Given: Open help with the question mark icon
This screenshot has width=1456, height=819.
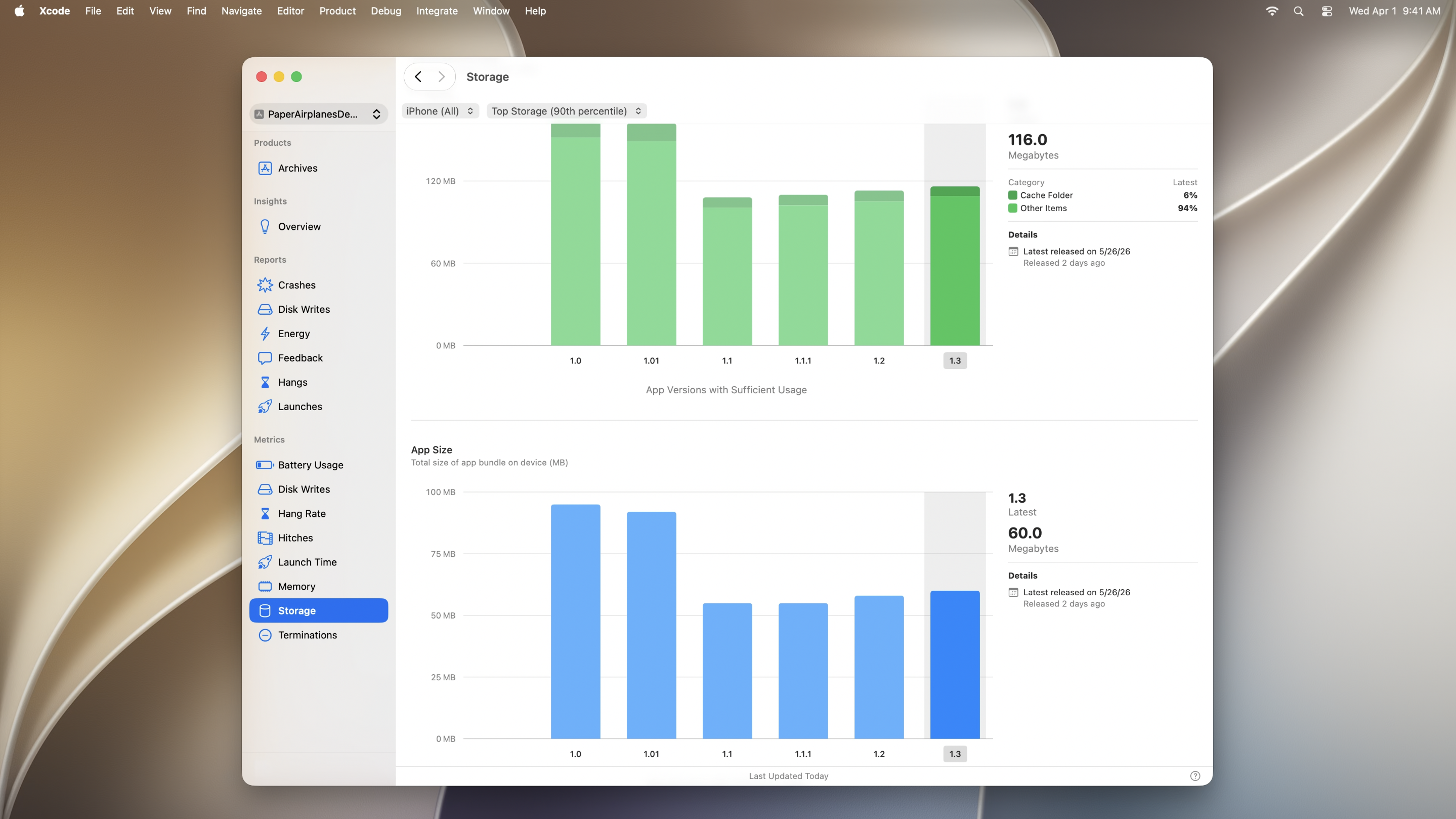Looking at the screenshot, I should point(1195,775).
